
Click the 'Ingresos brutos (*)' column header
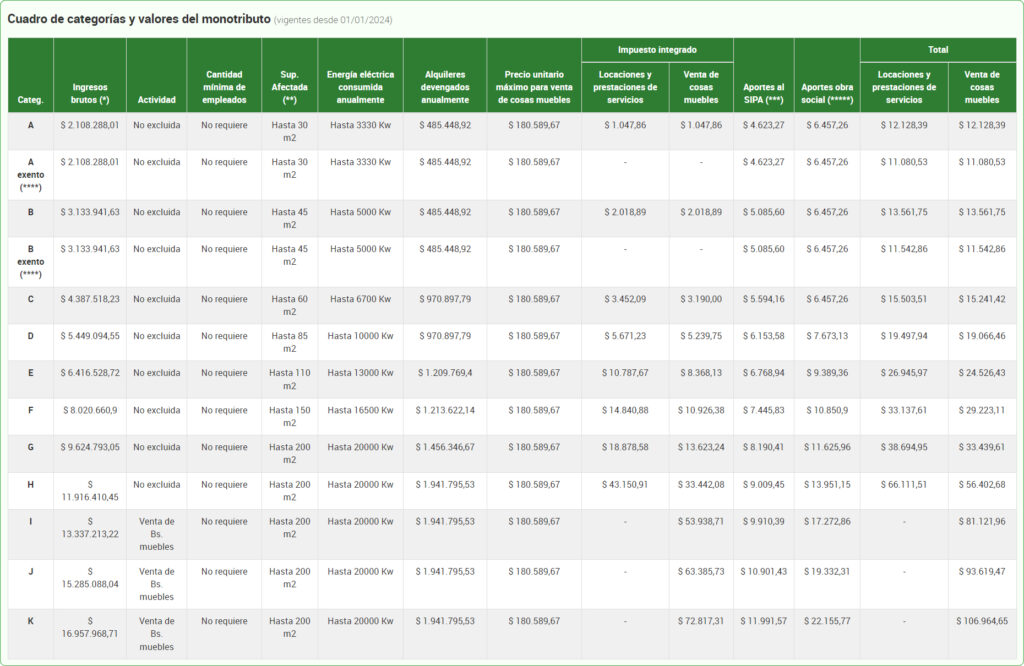90,93
